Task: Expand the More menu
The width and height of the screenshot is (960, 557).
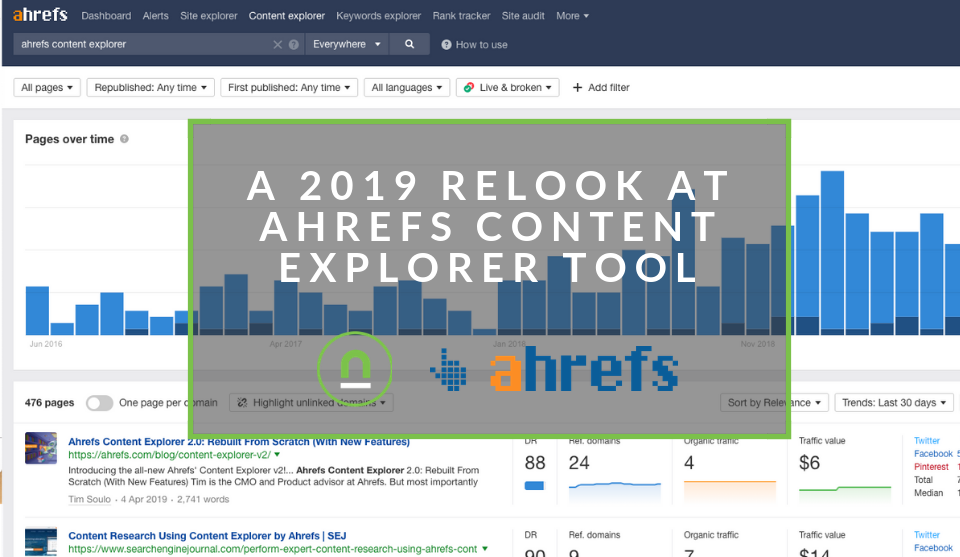Action: click(572, 16)
